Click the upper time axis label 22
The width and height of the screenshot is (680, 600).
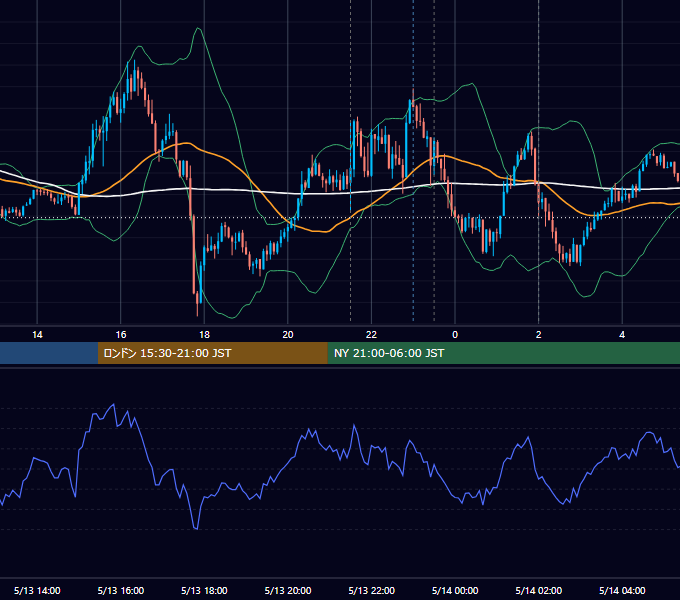pyautogui.click(x=371, y=335)
